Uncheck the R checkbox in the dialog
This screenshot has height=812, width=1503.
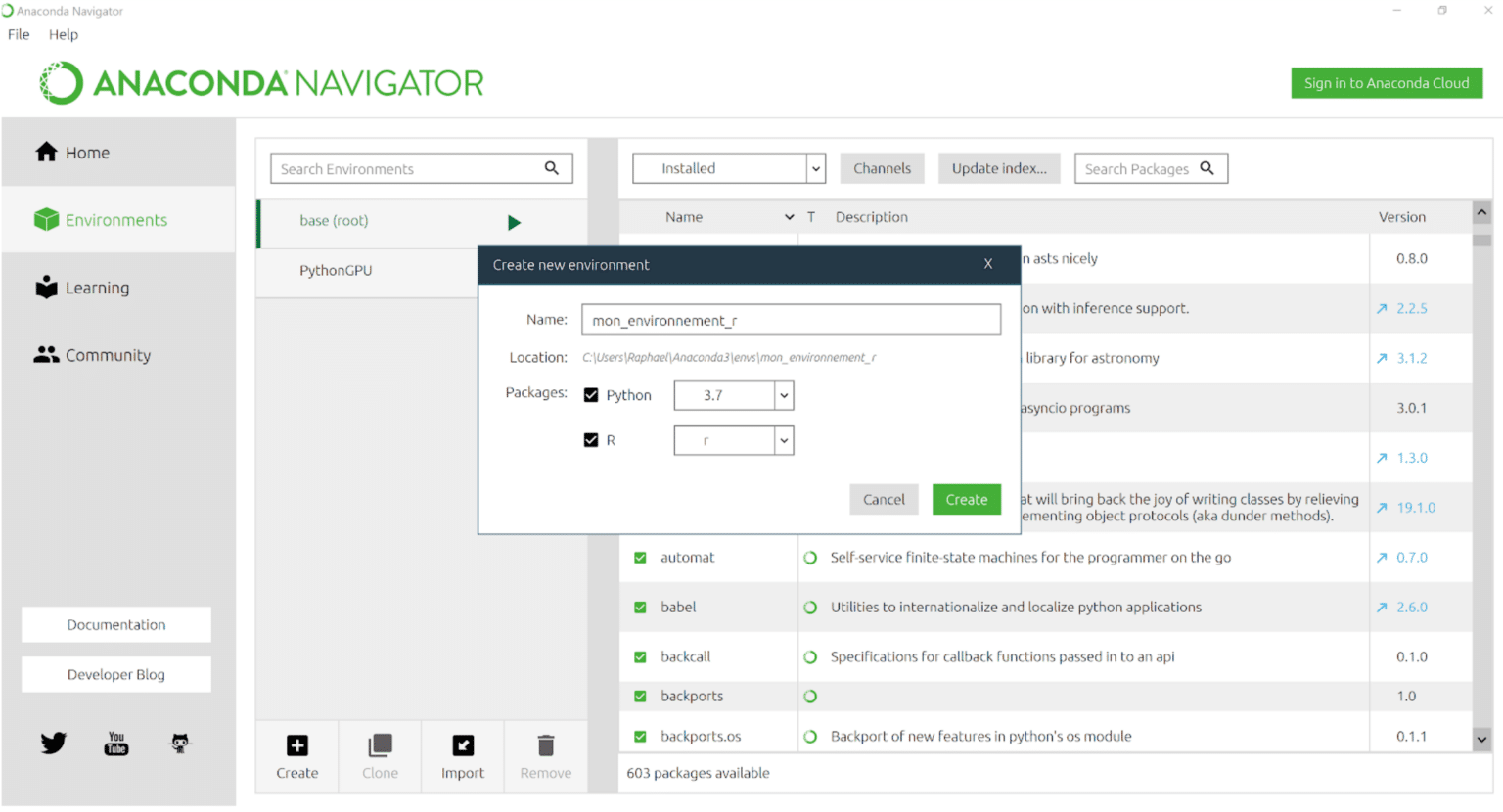(591, 439)
